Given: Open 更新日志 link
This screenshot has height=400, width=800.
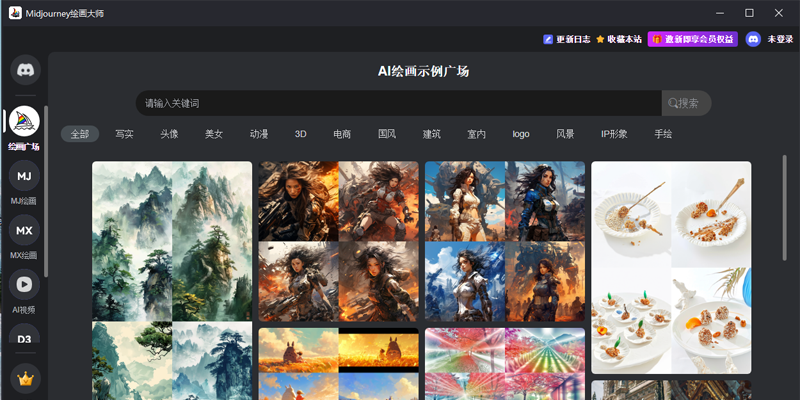Looking at the screenshot, I should (x=573, y=39).
